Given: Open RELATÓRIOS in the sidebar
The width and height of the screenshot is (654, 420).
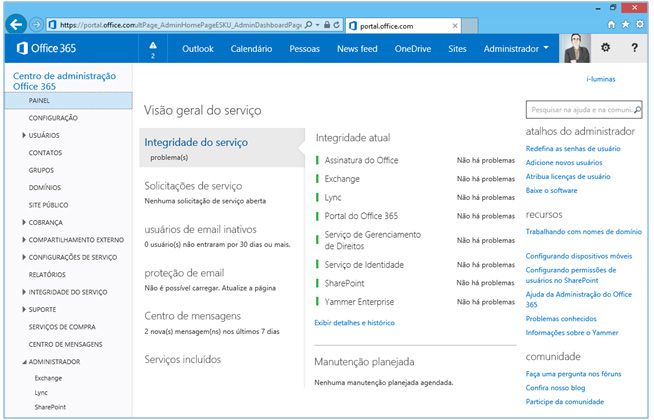Looking at the screenshot, I should (47, 274).
